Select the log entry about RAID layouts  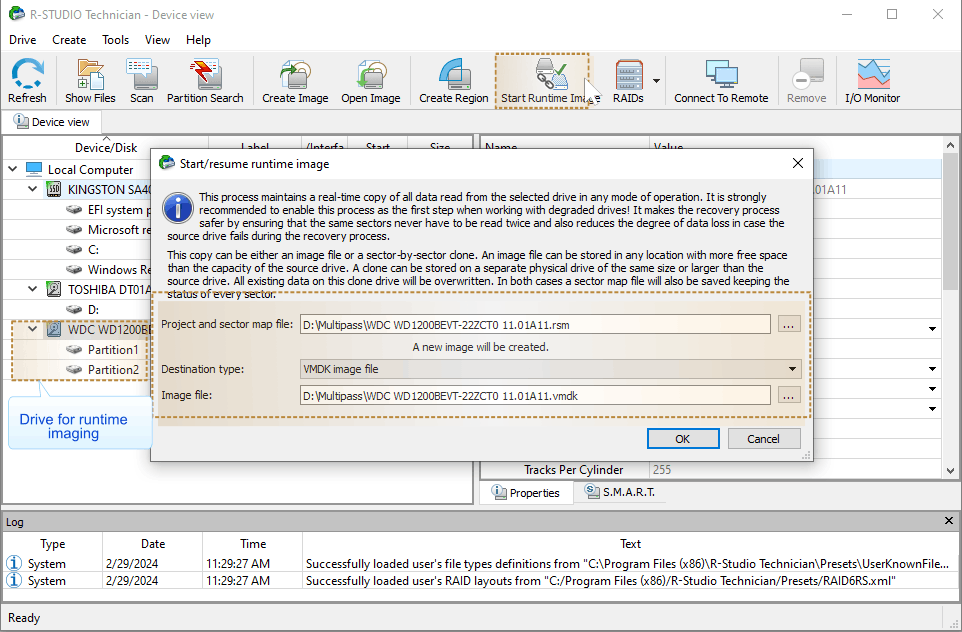pos(480,580)
